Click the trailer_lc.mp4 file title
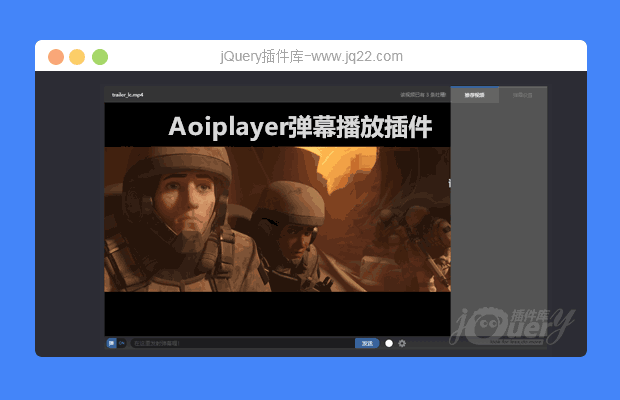The height and width of the screenshot is (400, 620). [x=128, y=95]
